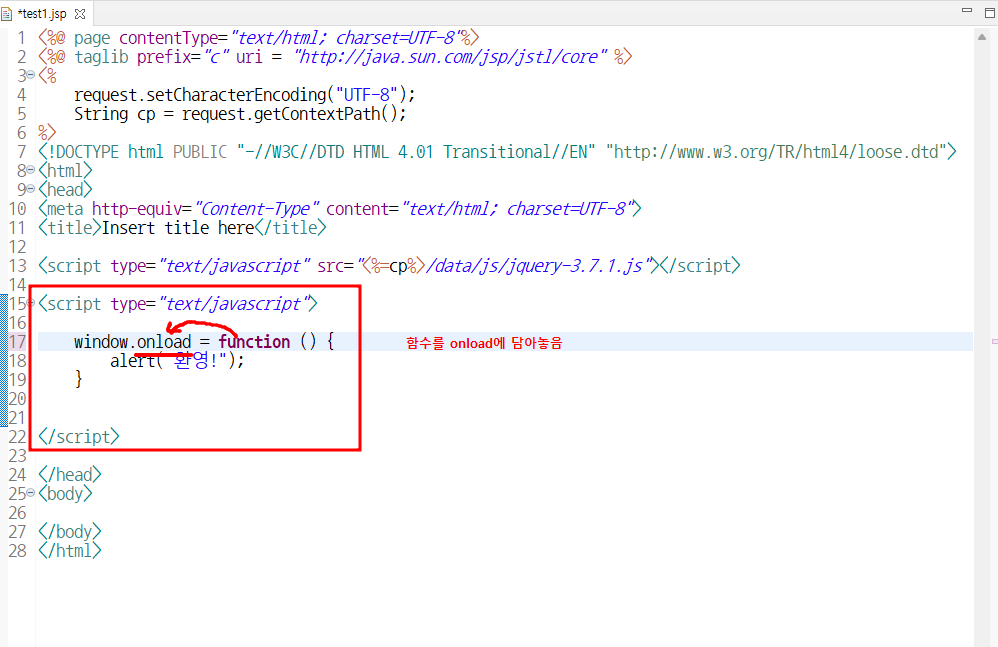Click line number 17 in the gutter

(x=17, y=342)
